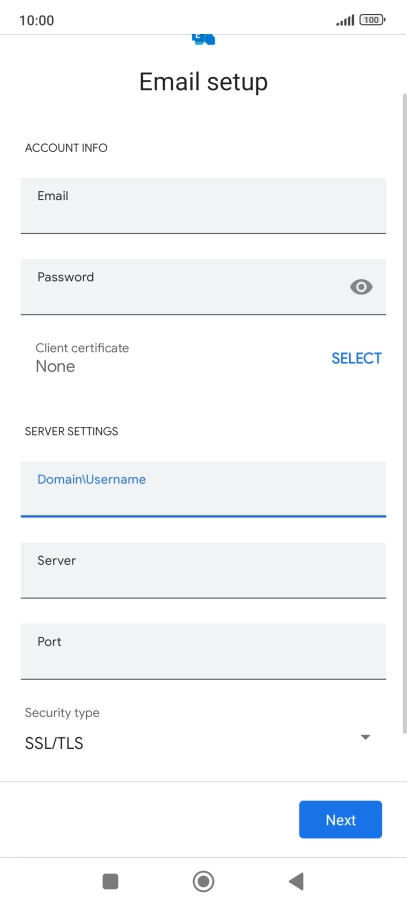Tap the Email setup page title
This screenshot has height=906, width=407.
point(204,81)
